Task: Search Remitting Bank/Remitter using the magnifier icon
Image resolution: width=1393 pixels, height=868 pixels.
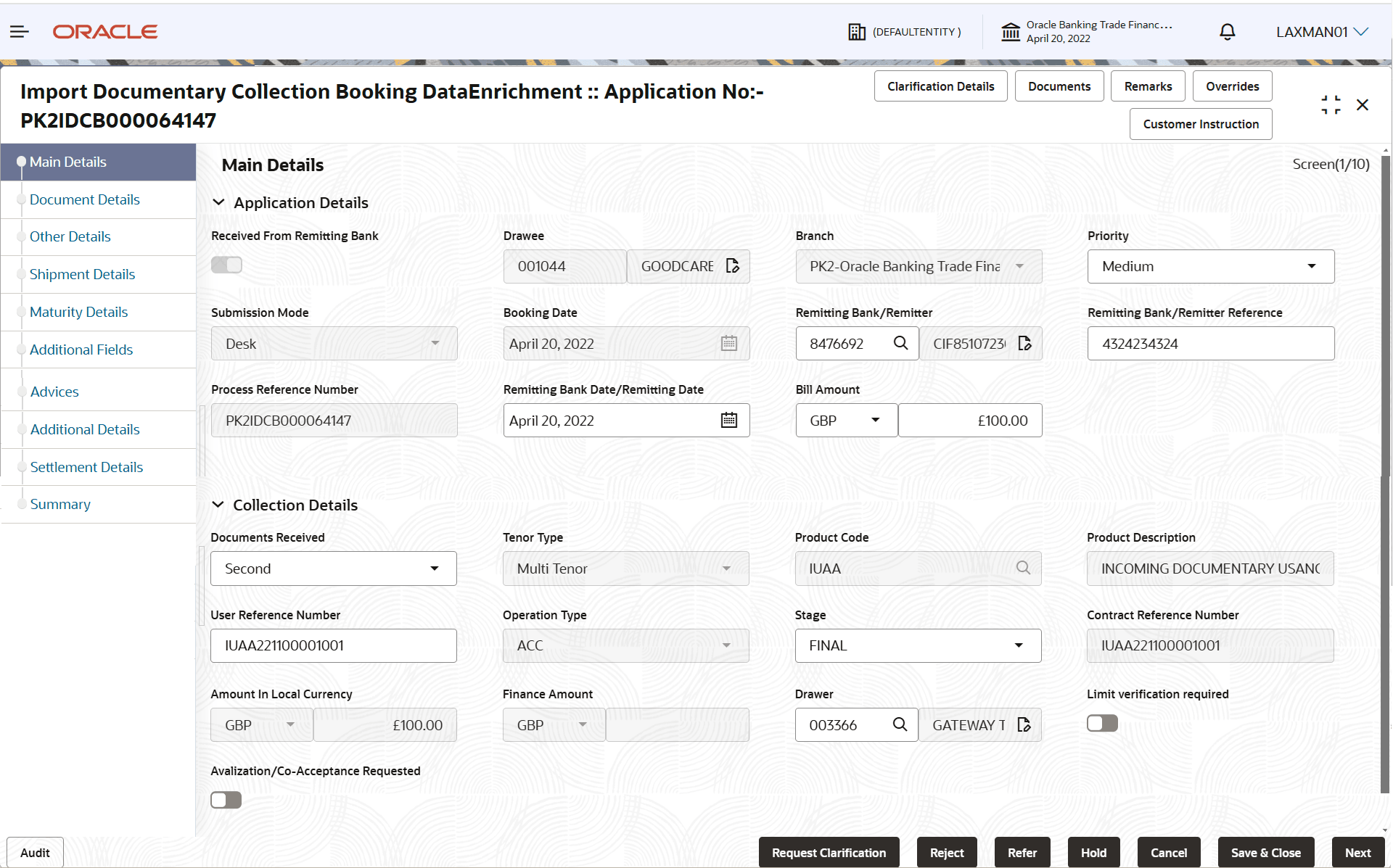Action: pyautogui.click(x=900, y=343)
